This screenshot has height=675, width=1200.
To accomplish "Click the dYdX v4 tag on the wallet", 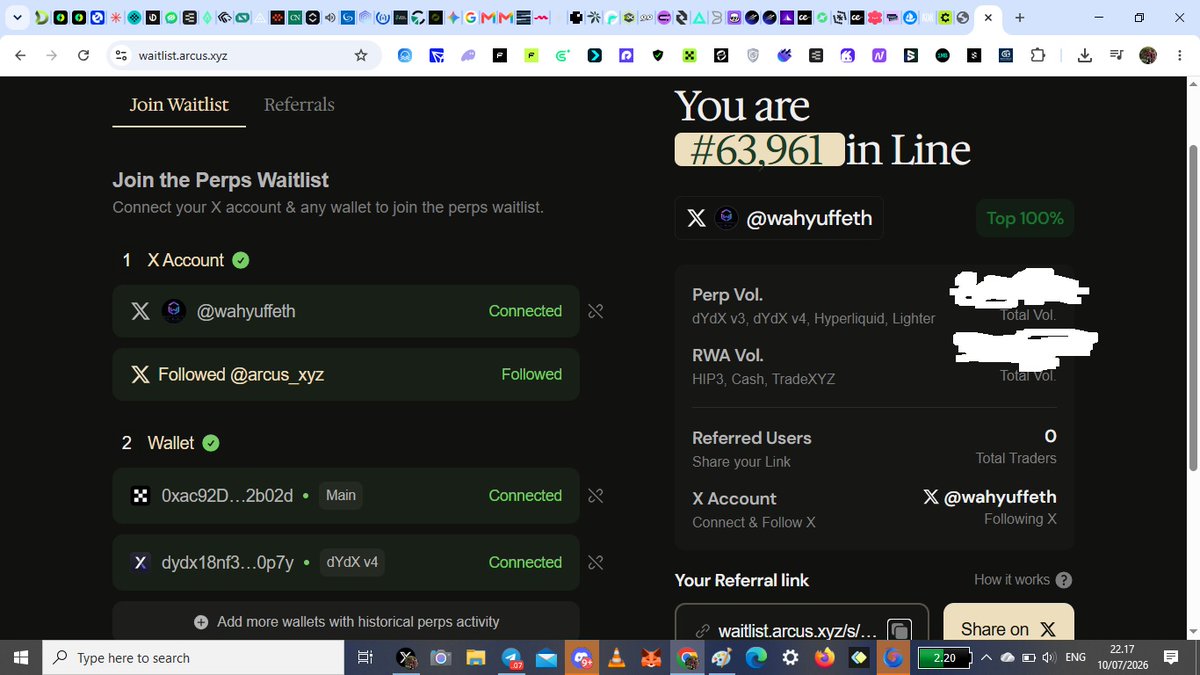I will click(352, 563).
